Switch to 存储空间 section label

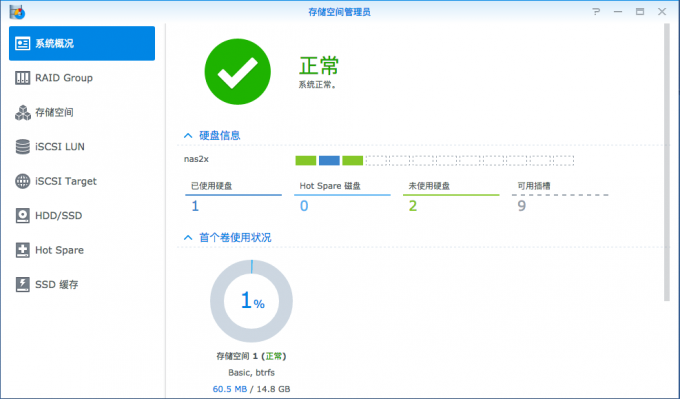tap(54, 112)
